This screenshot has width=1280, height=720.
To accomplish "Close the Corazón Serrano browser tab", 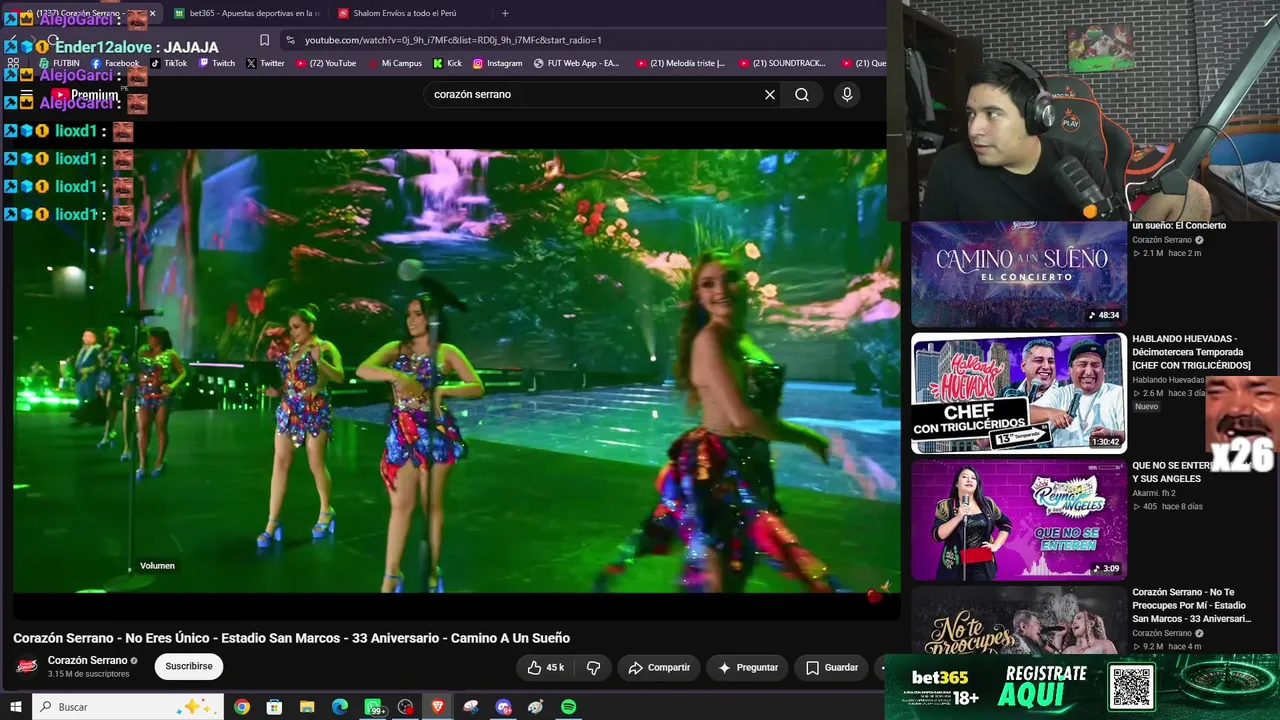I will pyautogui.click(x=152, y=13).
